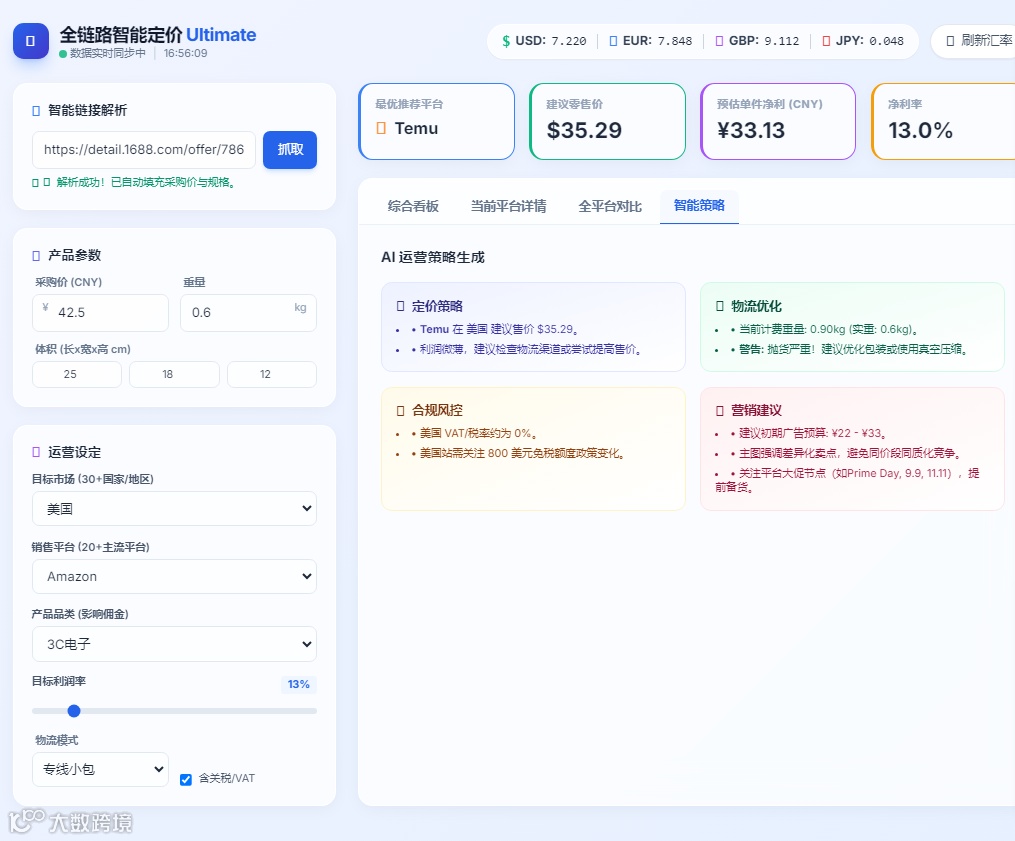The height and width of the screenshot is (841, 1015).
Task: Click the GBP currency icon
Action: click(719, 41)
